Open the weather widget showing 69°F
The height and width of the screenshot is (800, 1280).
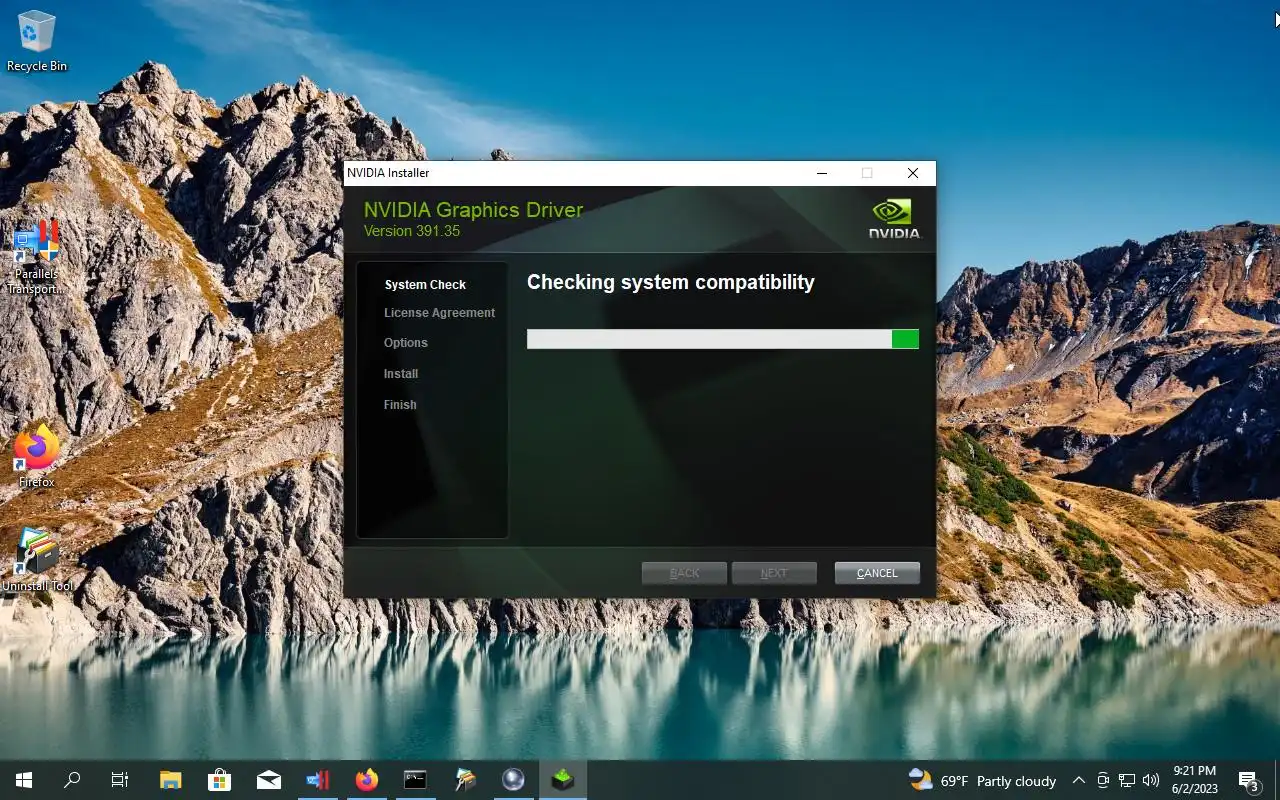point(982,781)
